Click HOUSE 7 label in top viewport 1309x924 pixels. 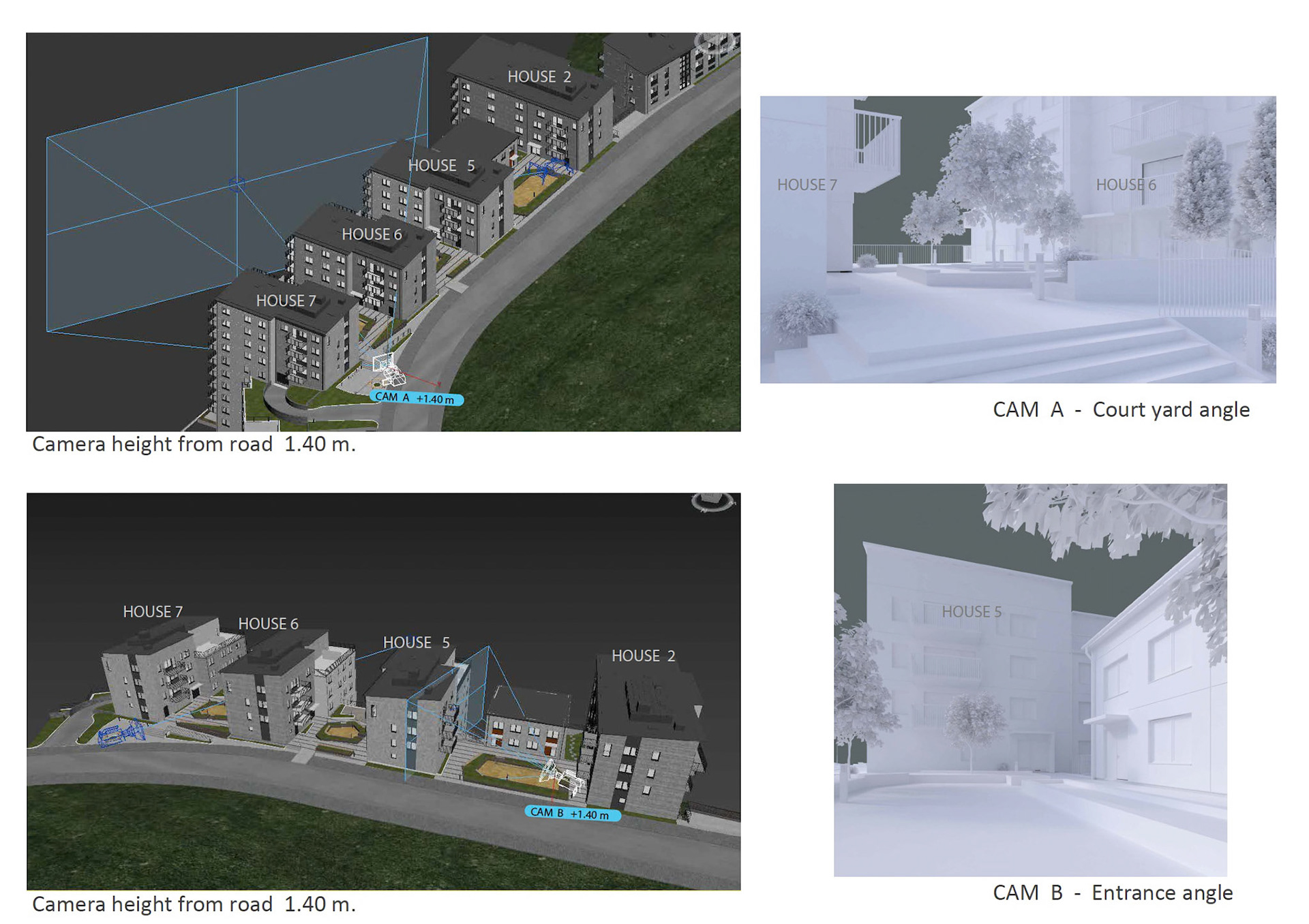click(x=286, y=301)
